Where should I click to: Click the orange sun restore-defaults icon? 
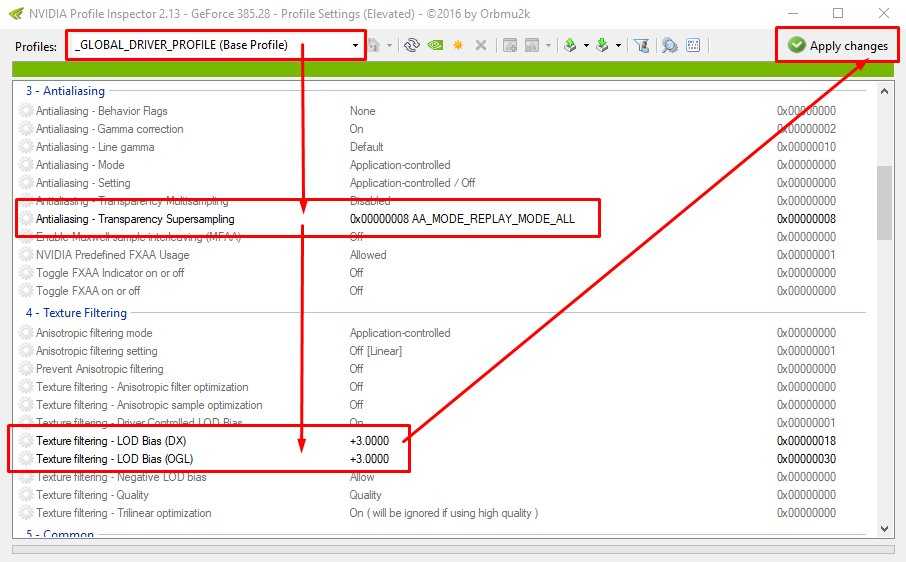[458, 46]
